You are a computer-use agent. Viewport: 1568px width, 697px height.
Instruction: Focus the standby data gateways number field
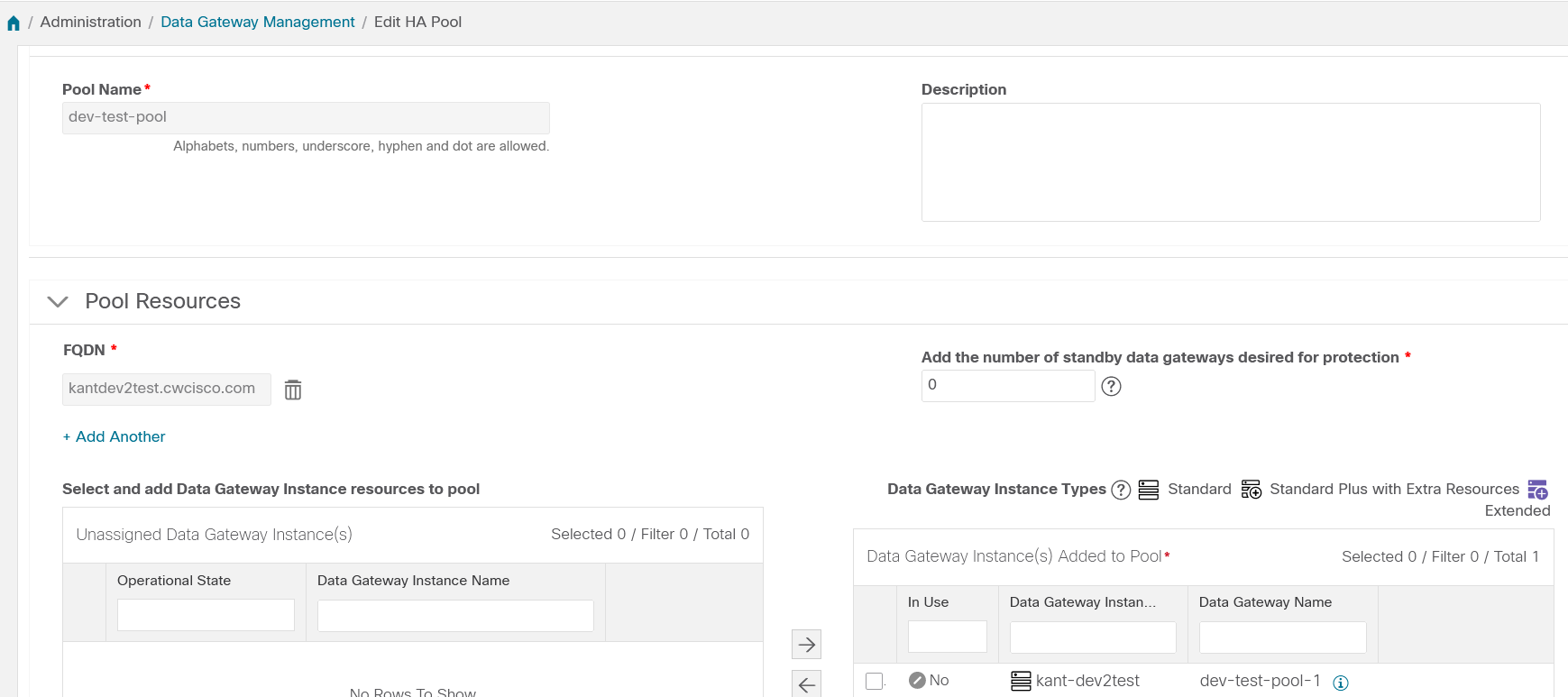point(1007,385)
